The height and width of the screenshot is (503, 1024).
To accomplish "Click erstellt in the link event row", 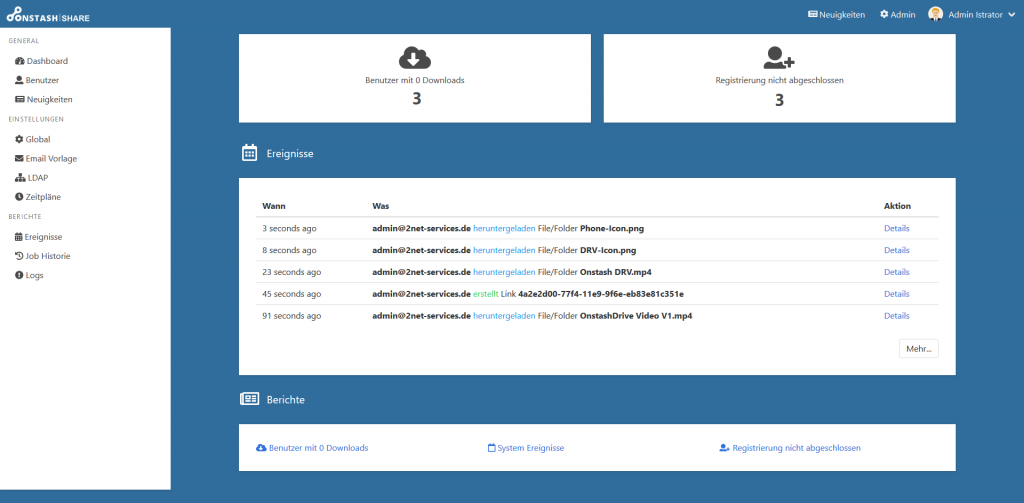I will pos(486,294).
